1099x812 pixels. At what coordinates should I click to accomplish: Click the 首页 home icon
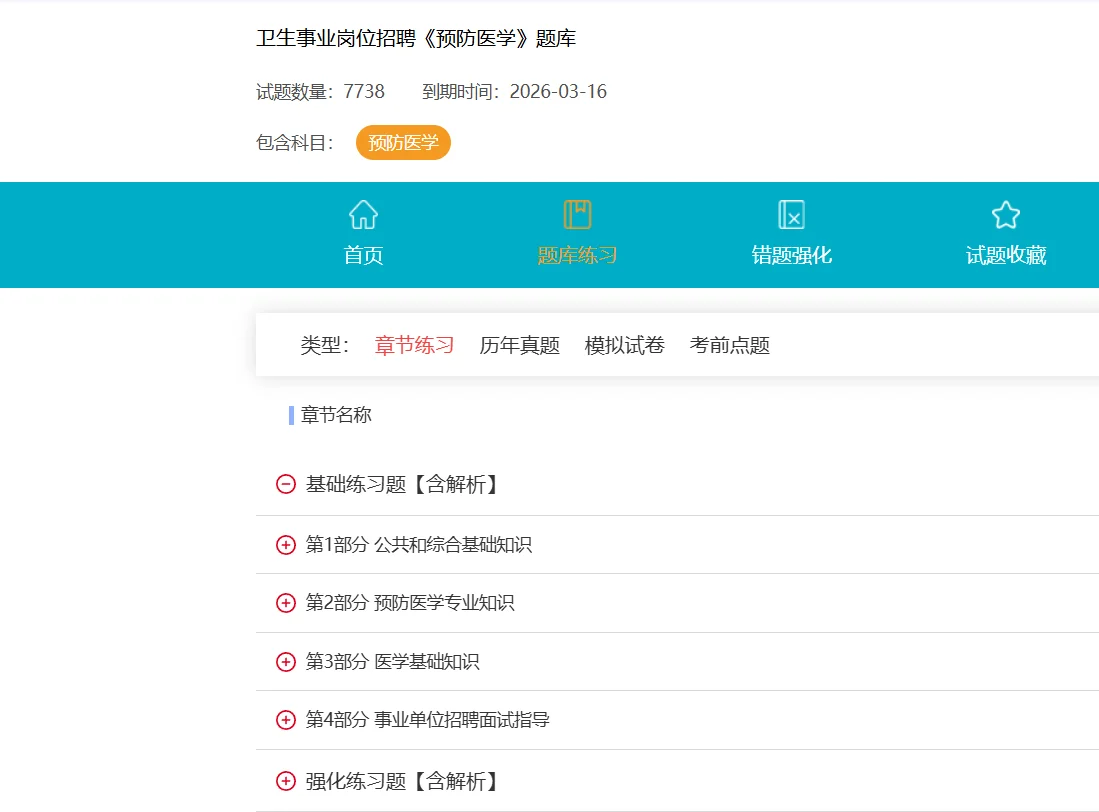(362, 214)
